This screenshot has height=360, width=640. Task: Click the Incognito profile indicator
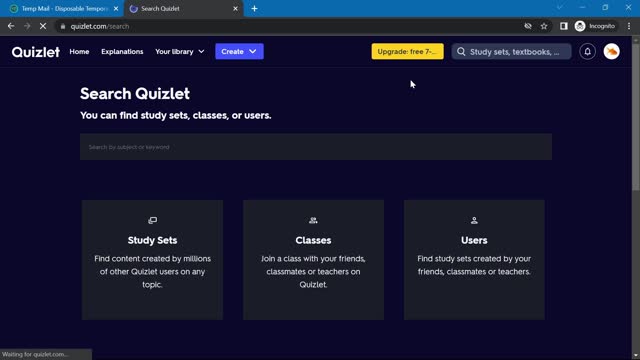point(595,26)
